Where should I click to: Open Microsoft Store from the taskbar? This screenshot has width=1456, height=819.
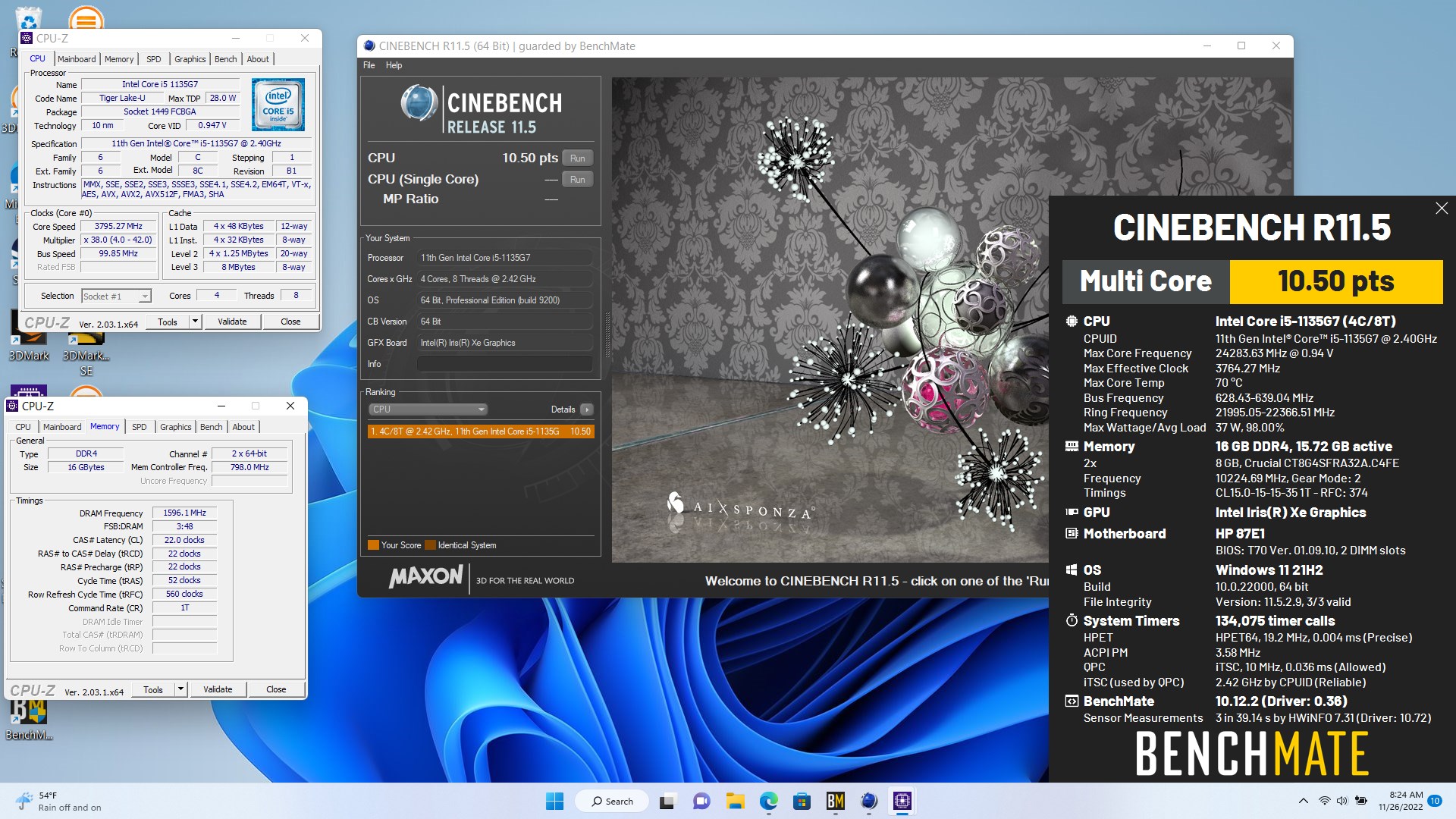point(802,801)
